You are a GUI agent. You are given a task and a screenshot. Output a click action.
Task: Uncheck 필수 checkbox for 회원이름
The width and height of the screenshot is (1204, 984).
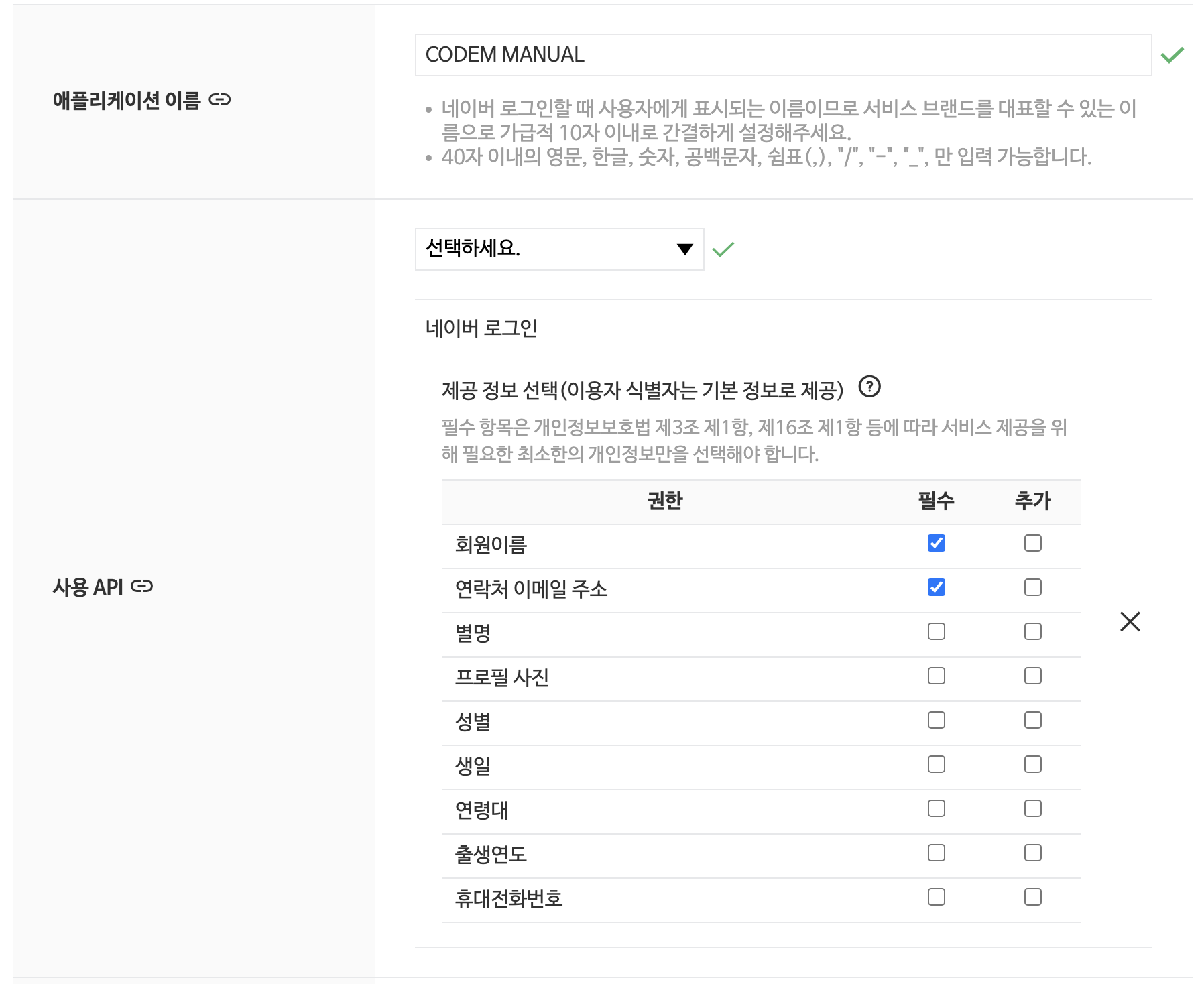pos(937,543)
